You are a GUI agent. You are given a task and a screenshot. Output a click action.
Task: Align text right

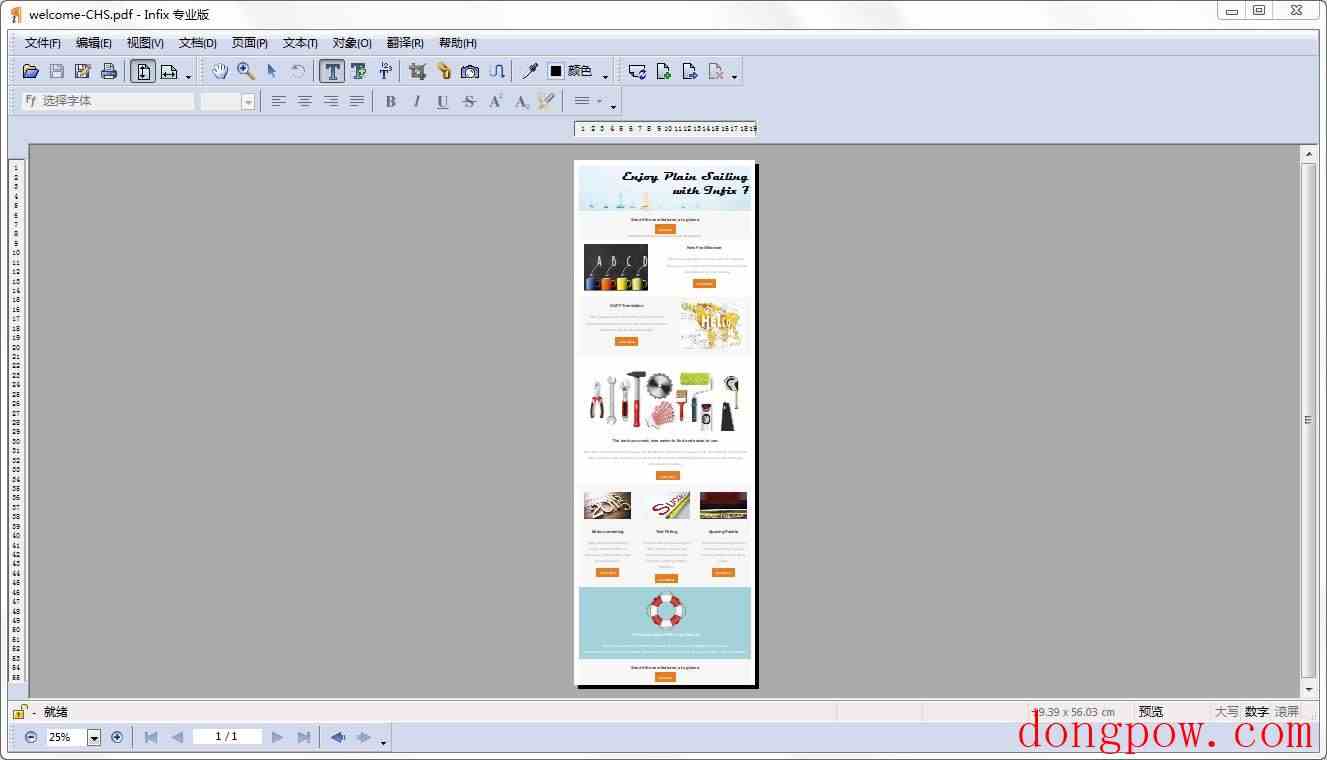(x=330, y=101)
